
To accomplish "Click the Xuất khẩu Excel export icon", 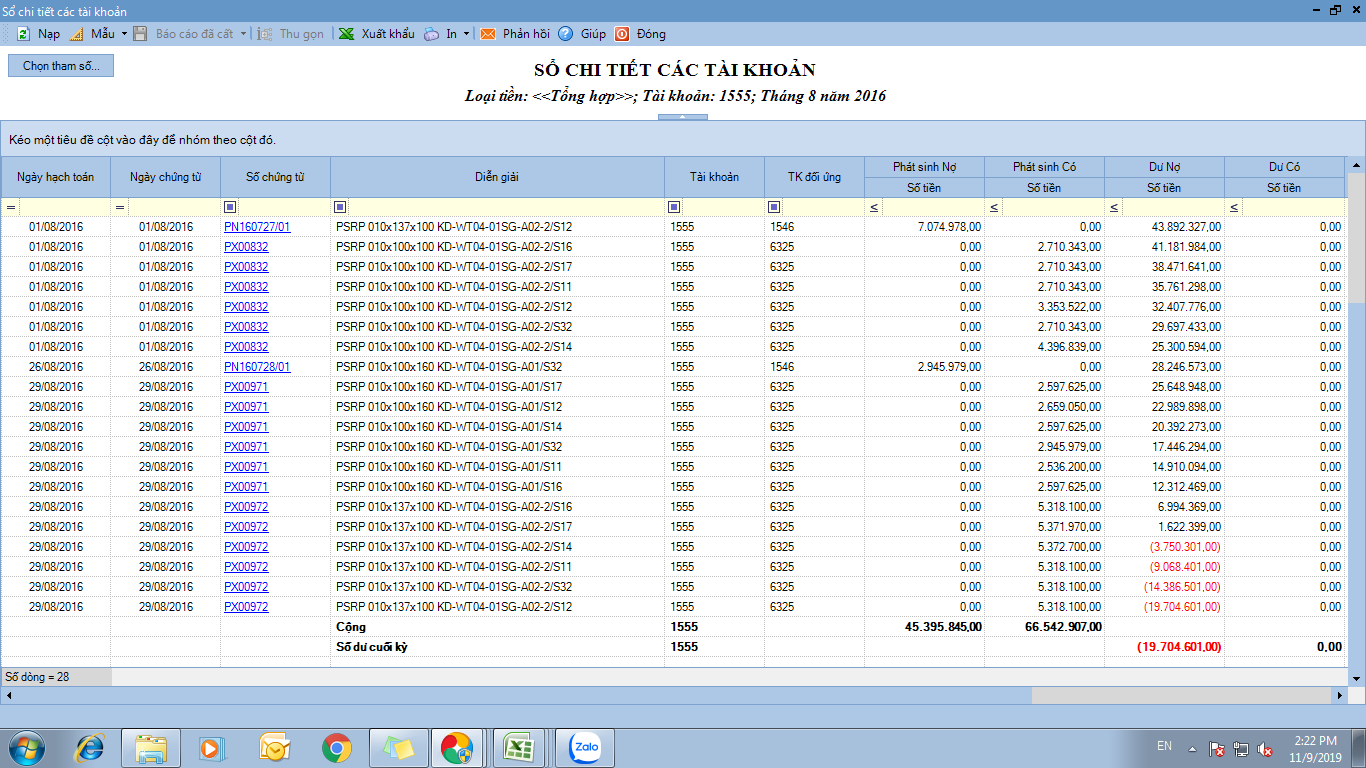I will coord(346,34).
